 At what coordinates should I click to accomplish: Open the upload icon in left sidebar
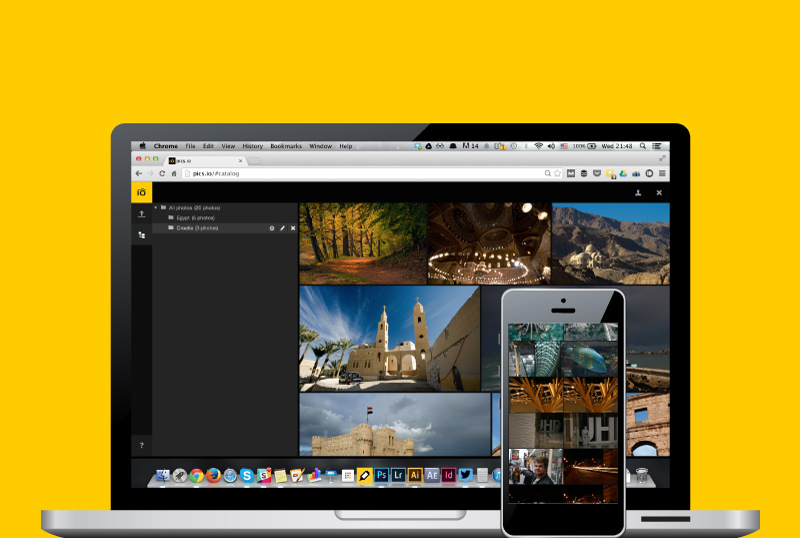[142, 214]
